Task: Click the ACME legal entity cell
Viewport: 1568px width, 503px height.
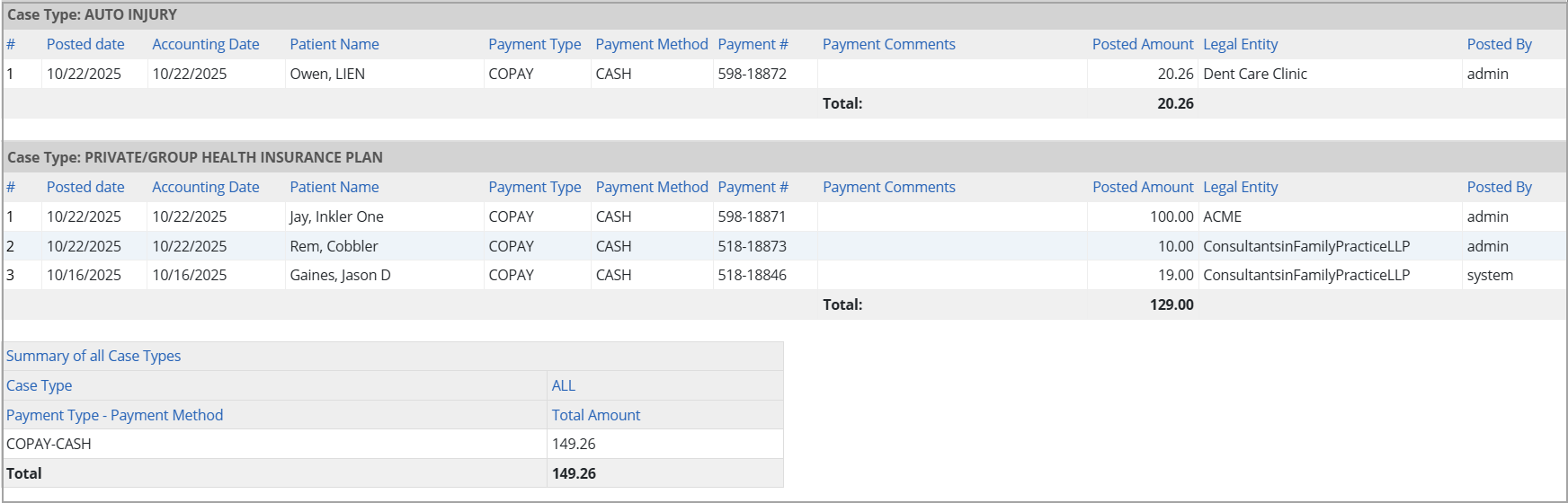Action: [1222, 216]
